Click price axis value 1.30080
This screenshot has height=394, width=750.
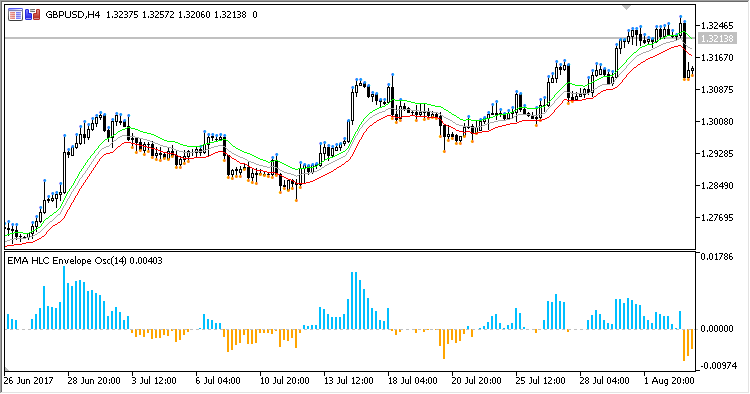717,121
